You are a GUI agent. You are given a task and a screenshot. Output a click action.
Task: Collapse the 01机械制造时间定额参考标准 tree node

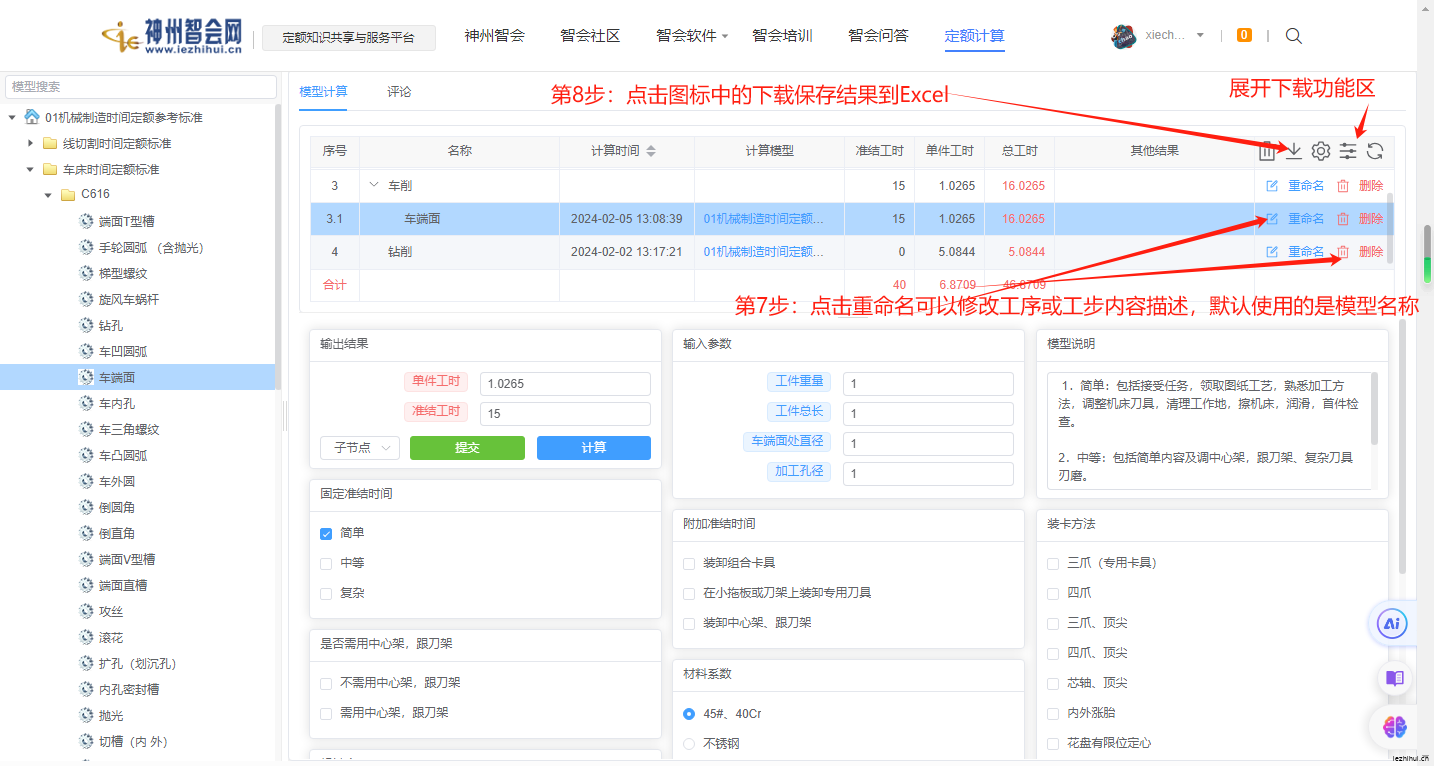point(12,118)
